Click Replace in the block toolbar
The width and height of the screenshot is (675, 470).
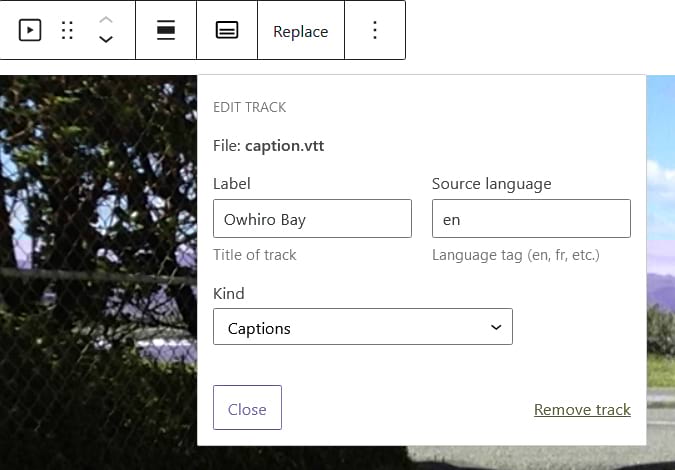(300, 31)
